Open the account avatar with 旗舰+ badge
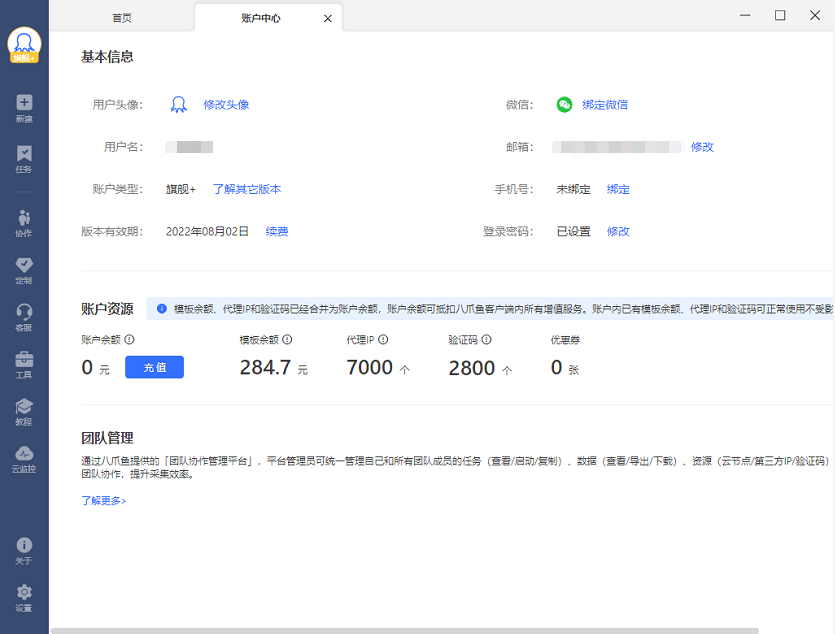Image resolution: width=835 pixels, height=634 pixels. (x=24, y=45)
